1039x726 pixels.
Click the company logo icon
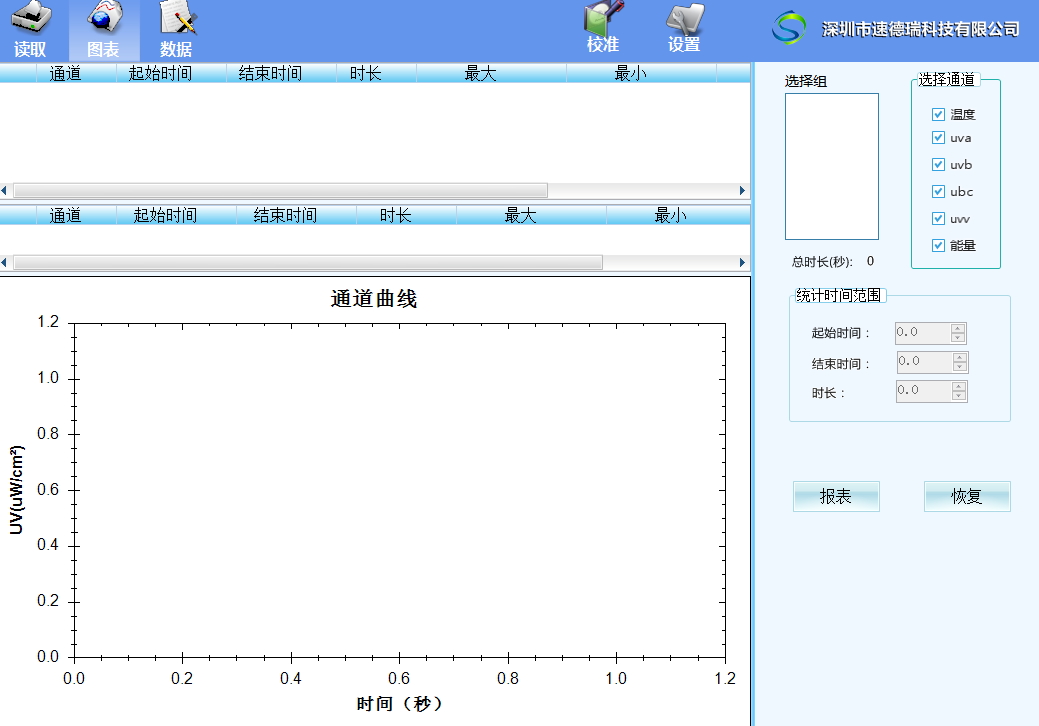coord(789,27)
